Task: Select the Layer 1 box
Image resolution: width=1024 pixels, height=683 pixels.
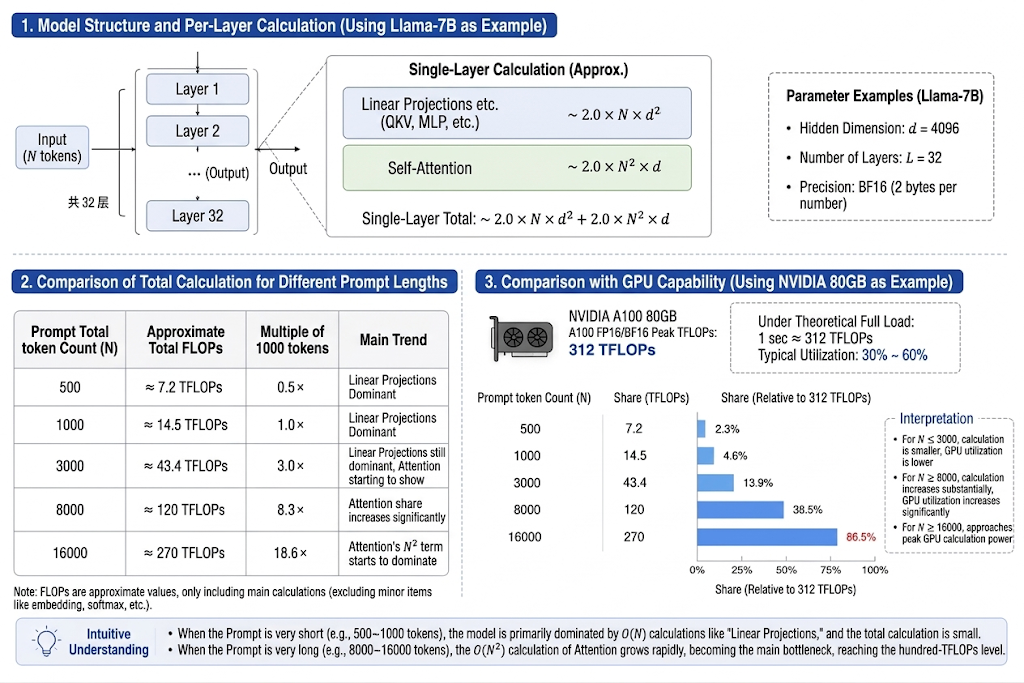Action: coord(197,89)
